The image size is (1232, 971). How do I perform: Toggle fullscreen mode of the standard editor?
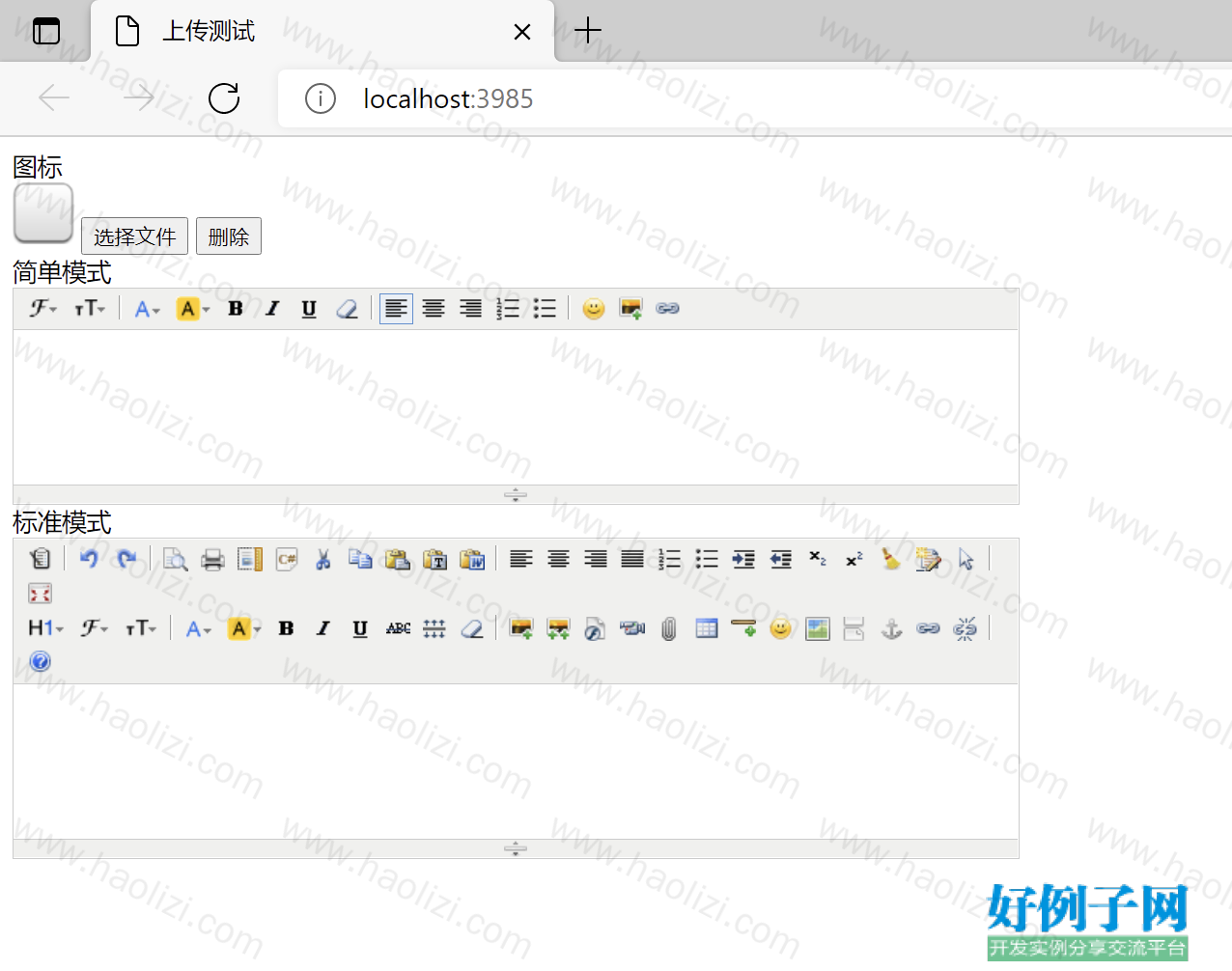(41, 593)
